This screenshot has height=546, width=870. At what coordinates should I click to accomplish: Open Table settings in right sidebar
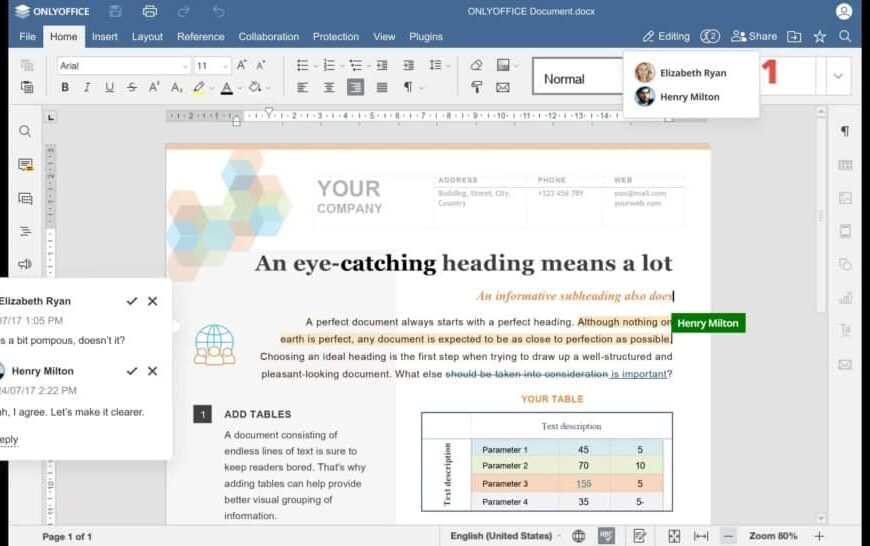pos(844,164)
